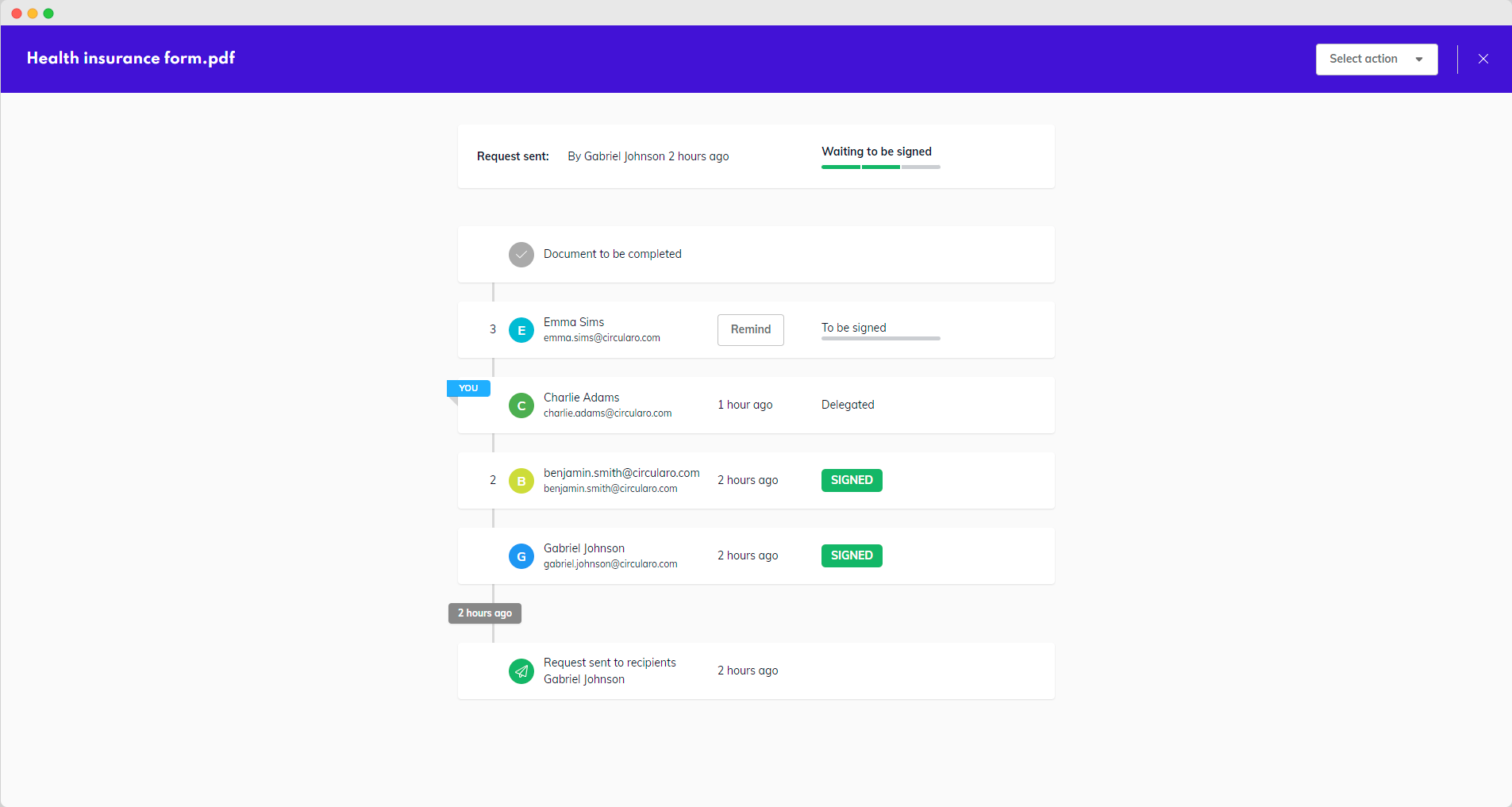Click the yellow B avatar for Benjamin
The width and height of the screenshot is (1512, 807).
pos(521,481)
